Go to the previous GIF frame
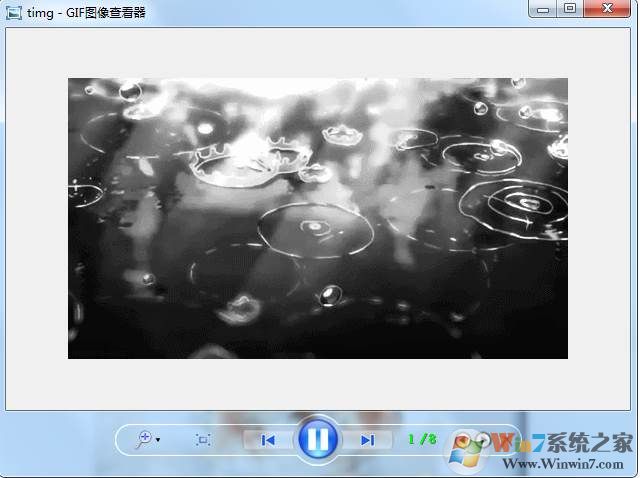640x478 pixels. [x=268, y=439]
